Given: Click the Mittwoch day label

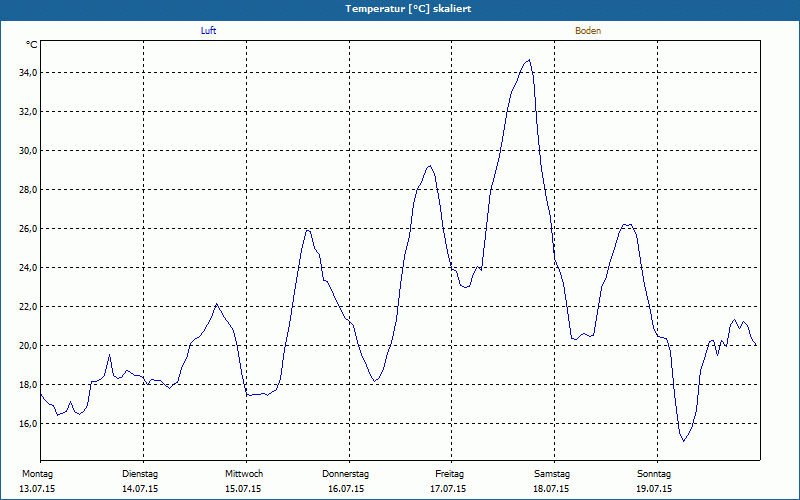Looking at the screenshot, I should [244, 474].
